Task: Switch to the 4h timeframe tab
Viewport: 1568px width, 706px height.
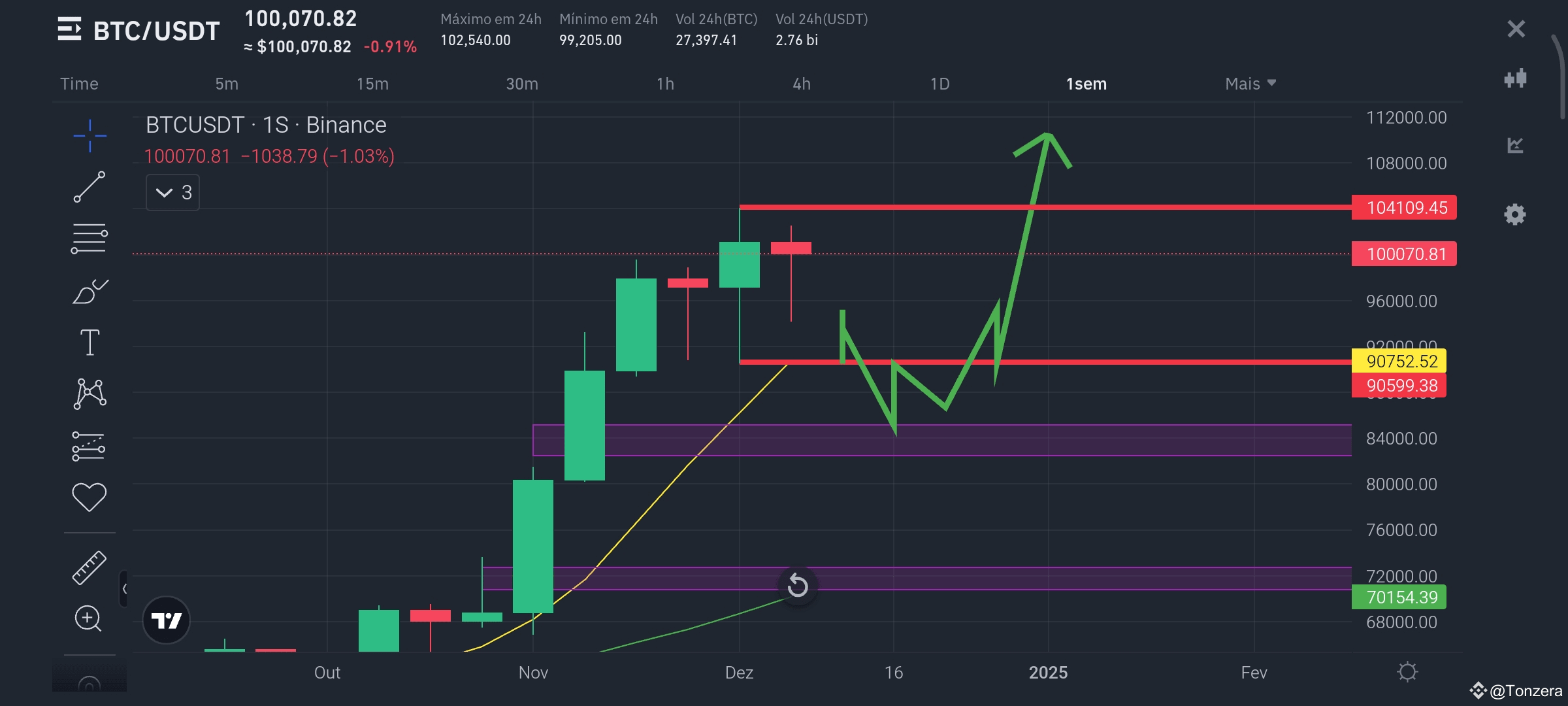Action: (x=802, y=84)
